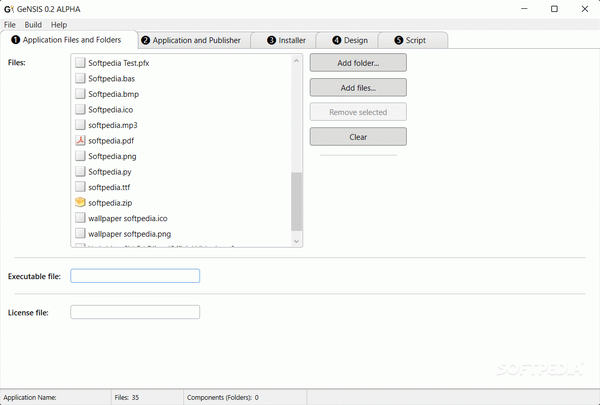Click the Components (Folders): 0 status entry
Viewport: 600px width, 405px height.
223,397
